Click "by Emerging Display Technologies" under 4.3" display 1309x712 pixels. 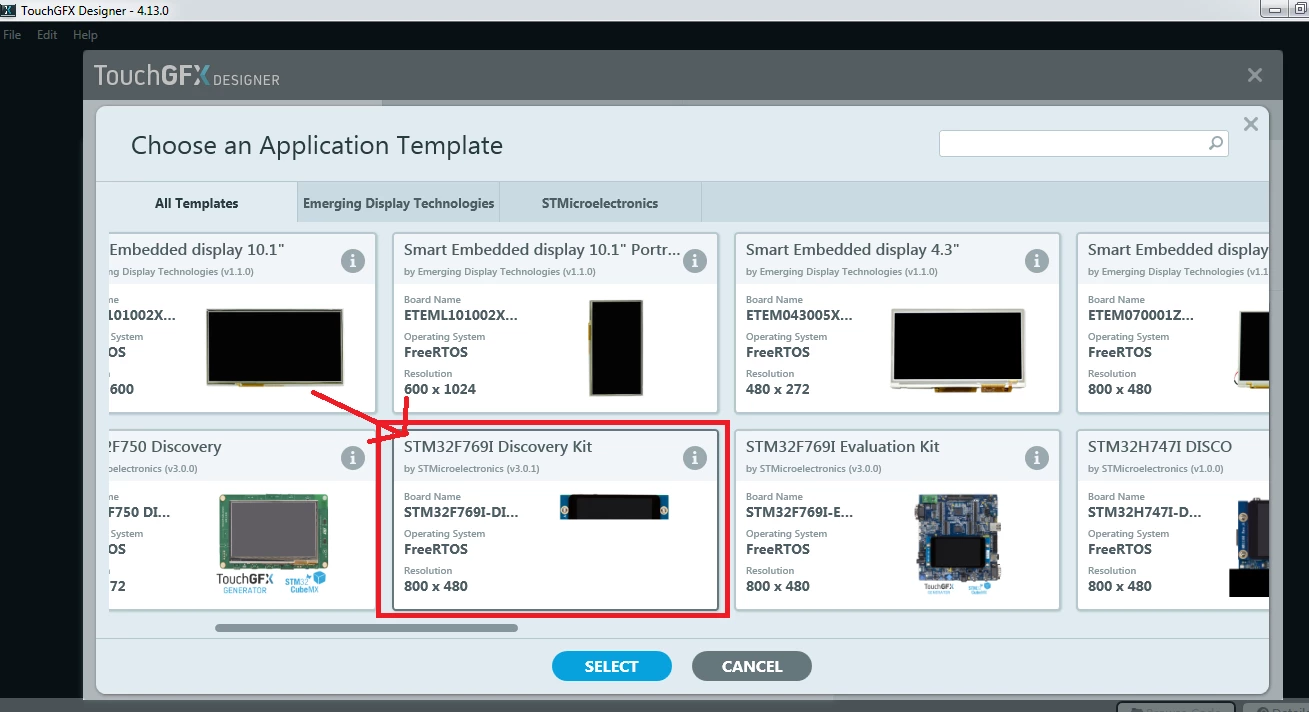pyautogui.click(x=842, y=271)
